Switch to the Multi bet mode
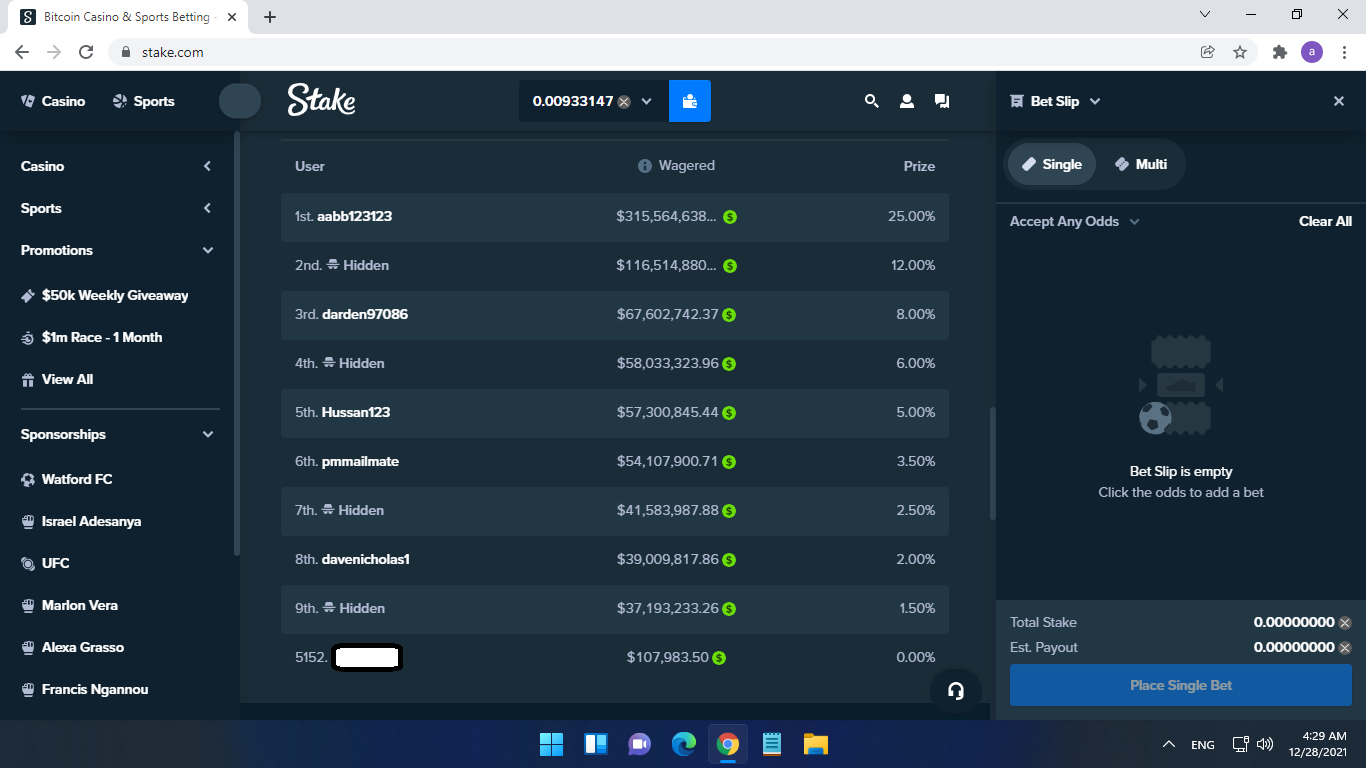1366x768 pixels. pyautogui.click(x=1141, y=164)
